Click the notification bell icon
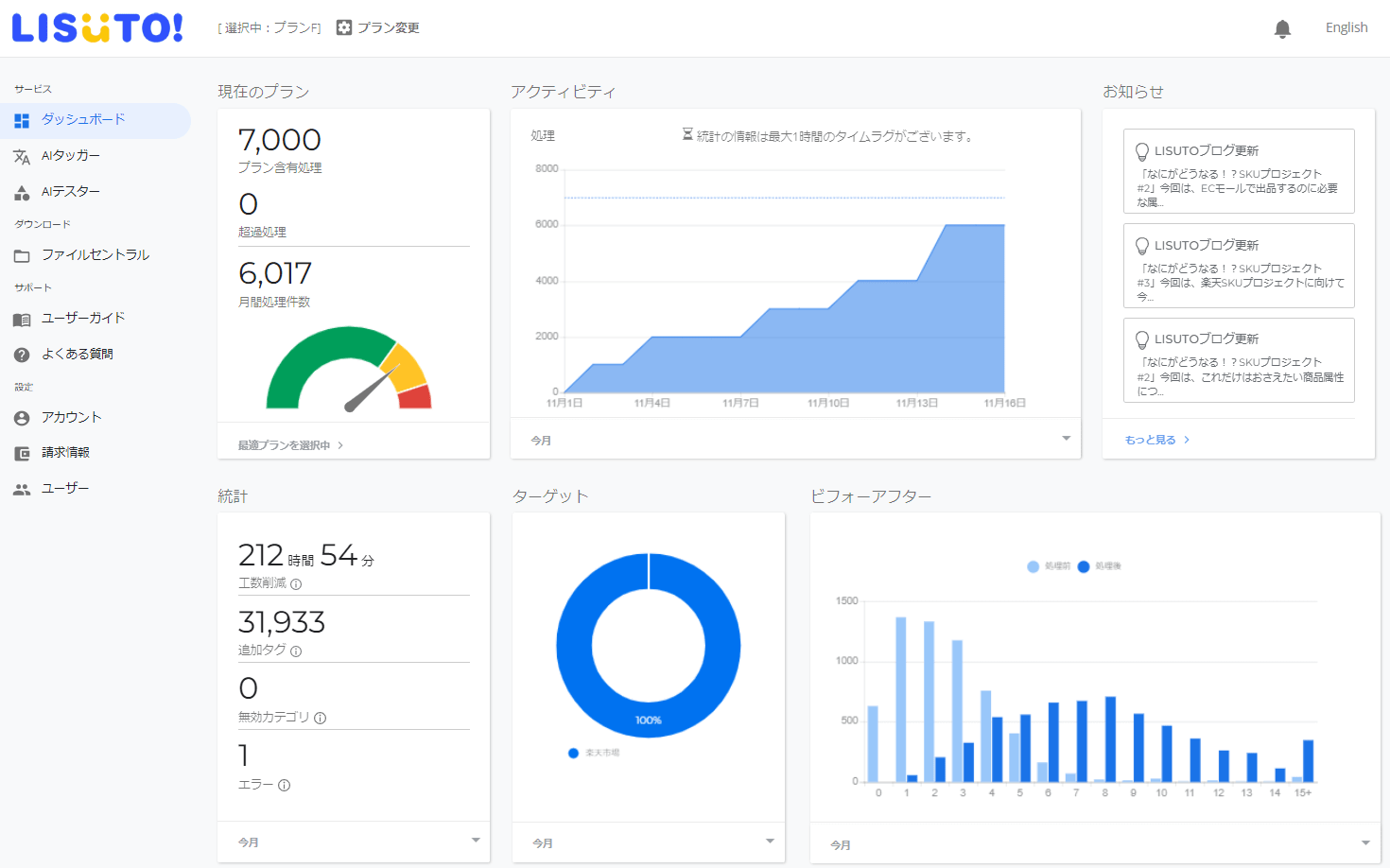The height and width of the screenshot is (868, 1390). (x=1282, y=27)
